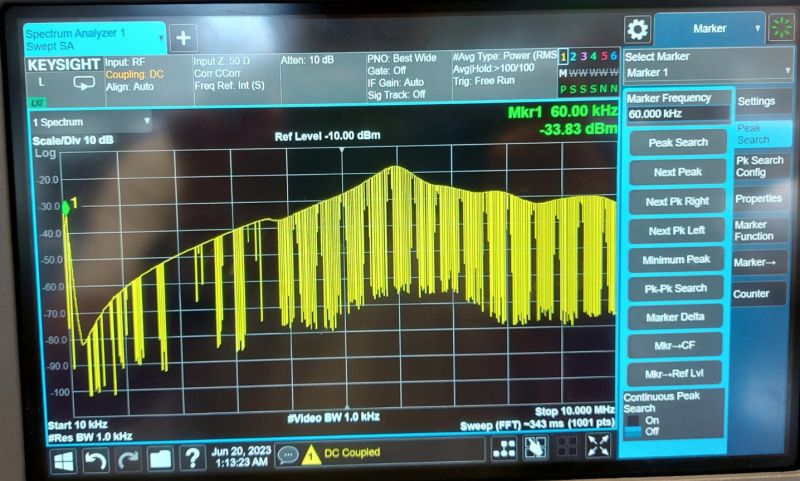Click the DC Coupled warning triangle
This screenshot has width=800, height=481.
pos(311,455)
